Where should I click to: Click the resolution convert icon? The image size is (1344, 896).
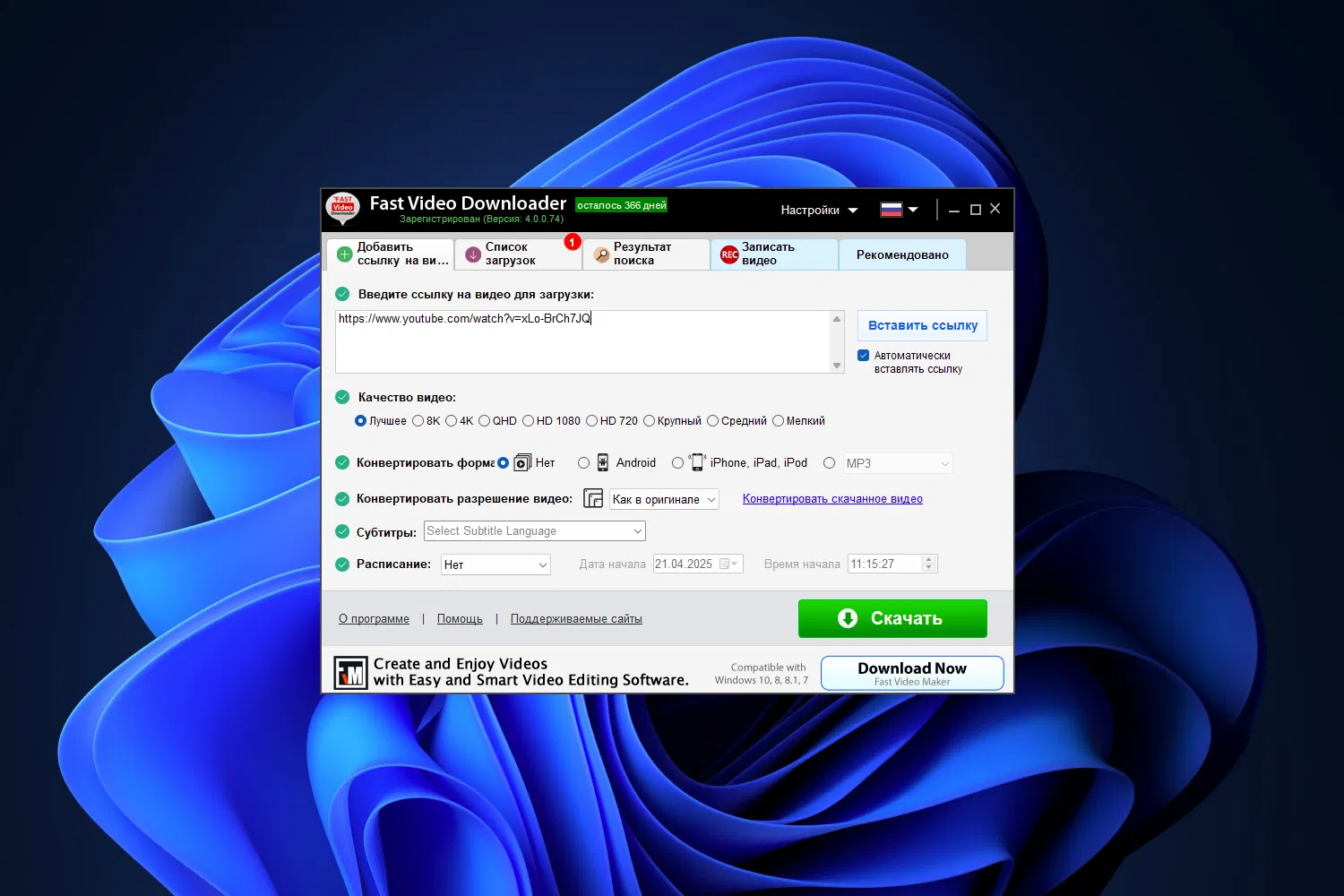(x=593, y=498)
